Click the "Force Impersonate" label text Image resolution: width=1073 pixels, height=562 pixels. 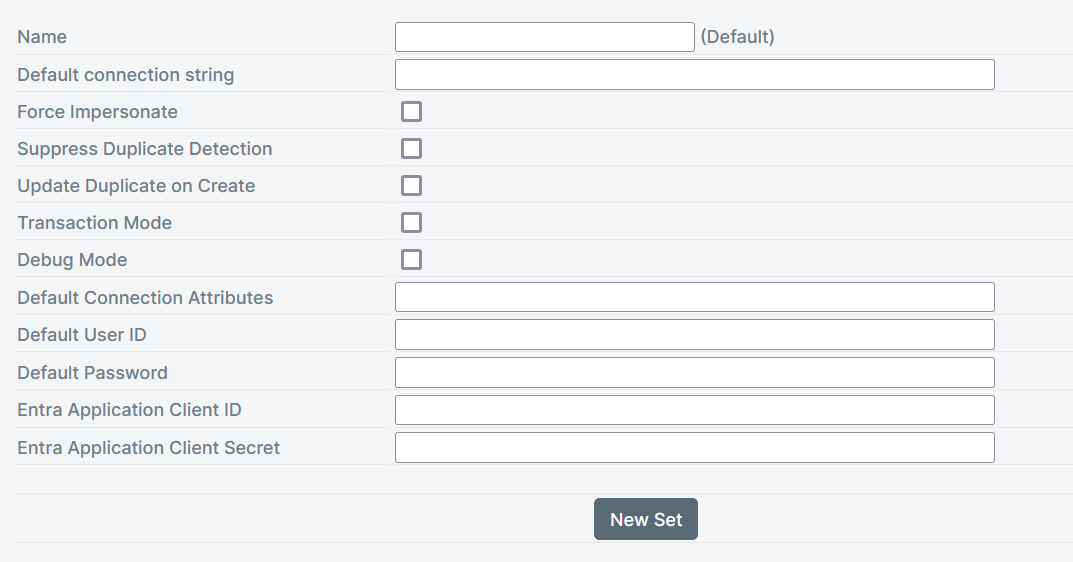[x=97, y=112]
